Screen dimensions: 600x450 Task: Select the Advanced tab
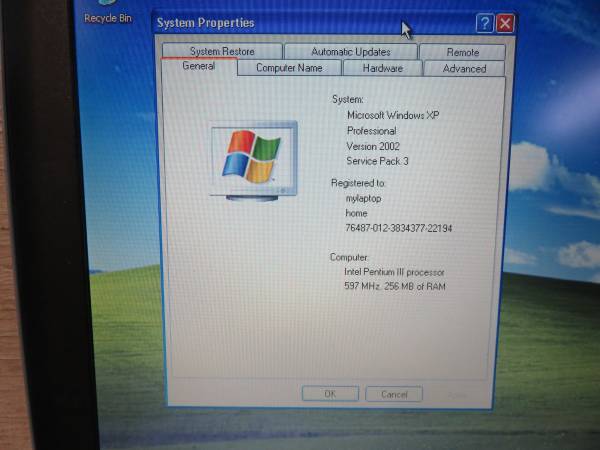(x=464, y=69)
